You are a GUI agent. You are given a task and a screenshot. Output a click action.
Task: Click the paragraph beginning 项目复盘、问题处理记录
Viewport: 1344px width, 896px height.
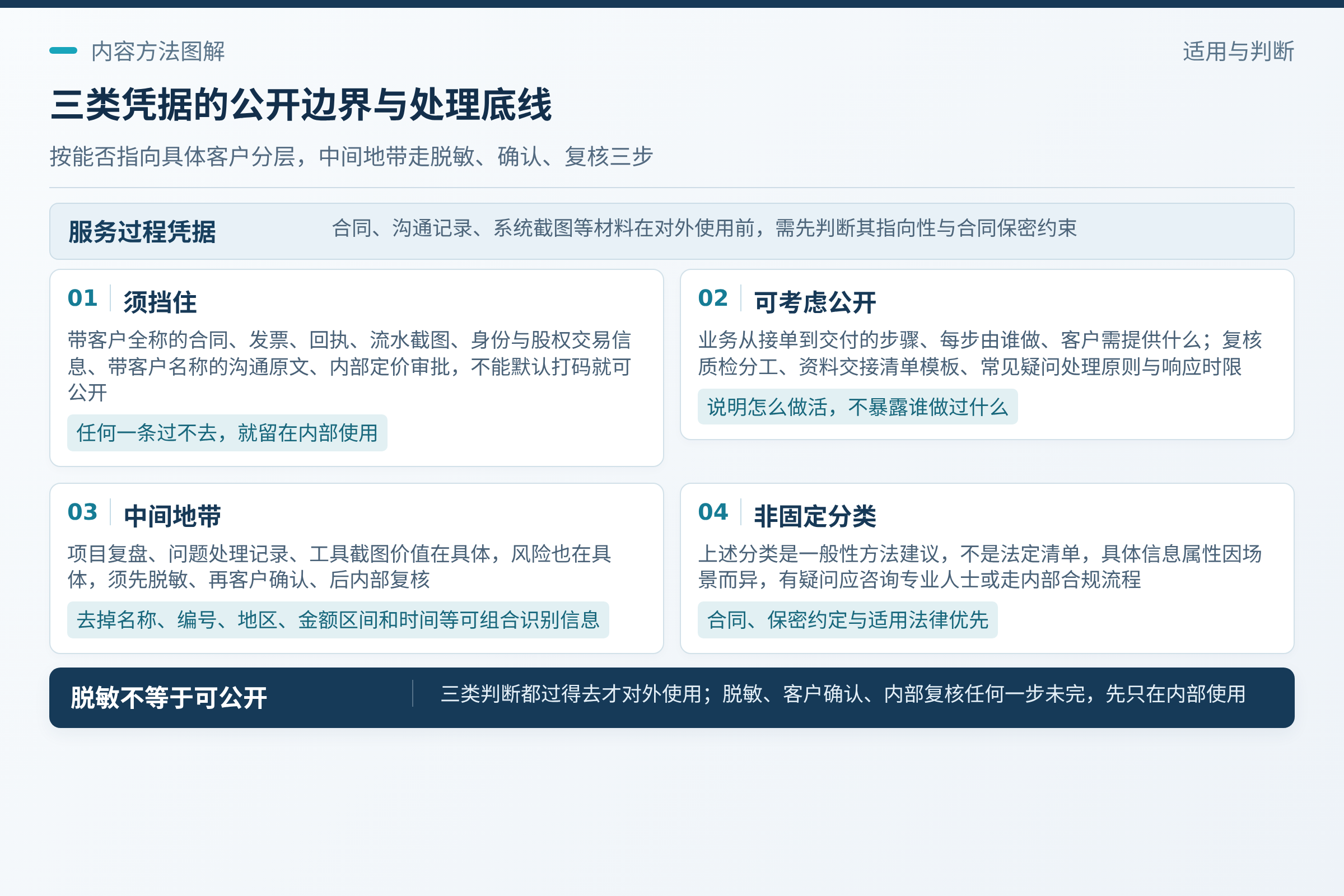pos(339,567)
